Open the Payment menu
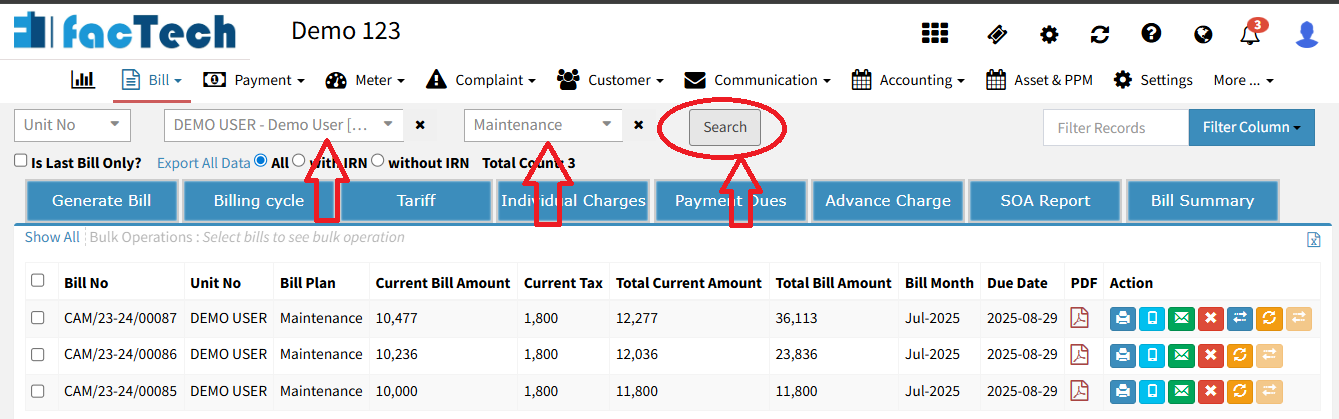This screenshot has width=1339, height=419. [x=254, y=80]
